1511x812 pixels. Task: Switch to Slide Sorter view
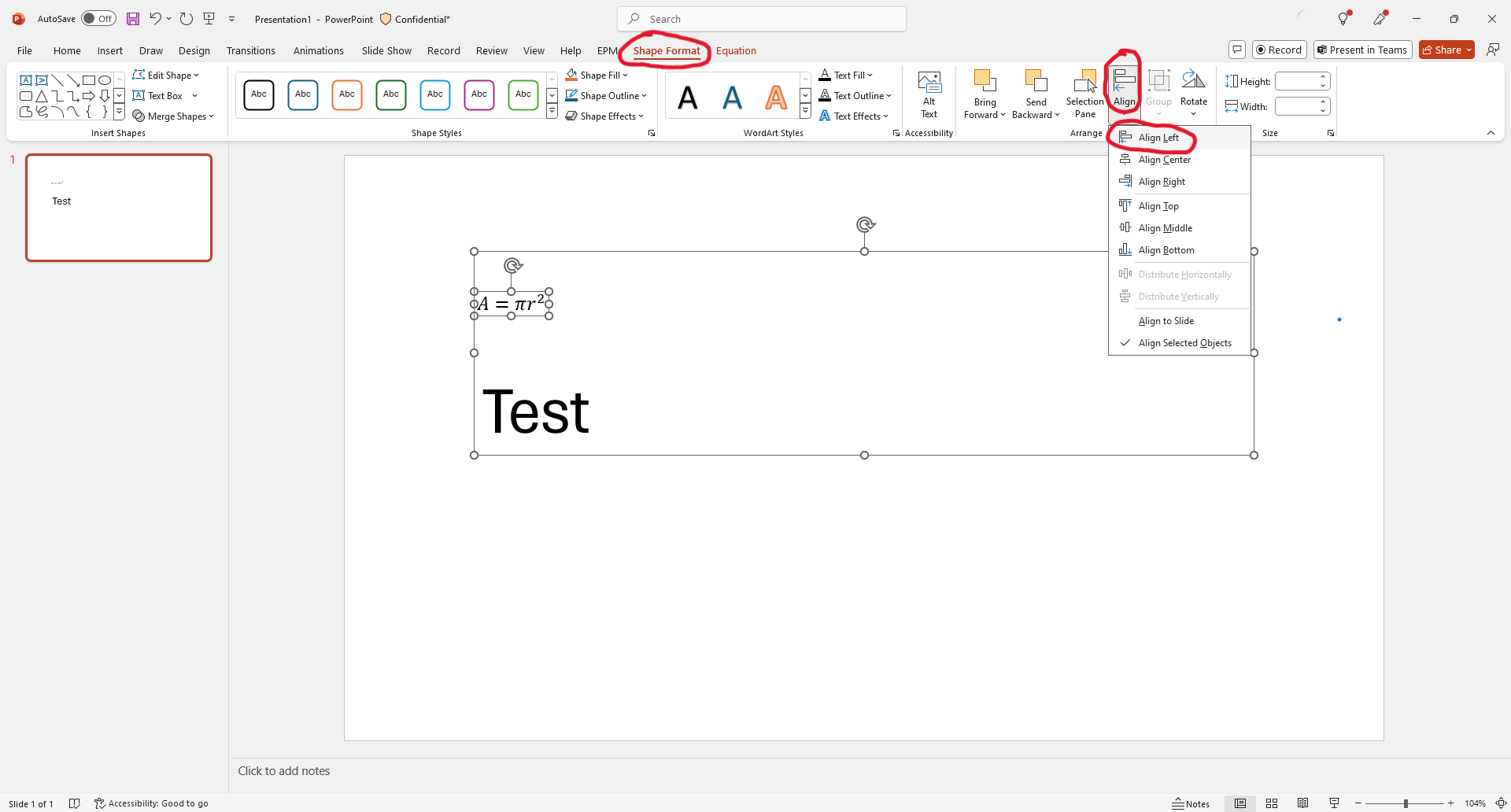[1272, 803]
